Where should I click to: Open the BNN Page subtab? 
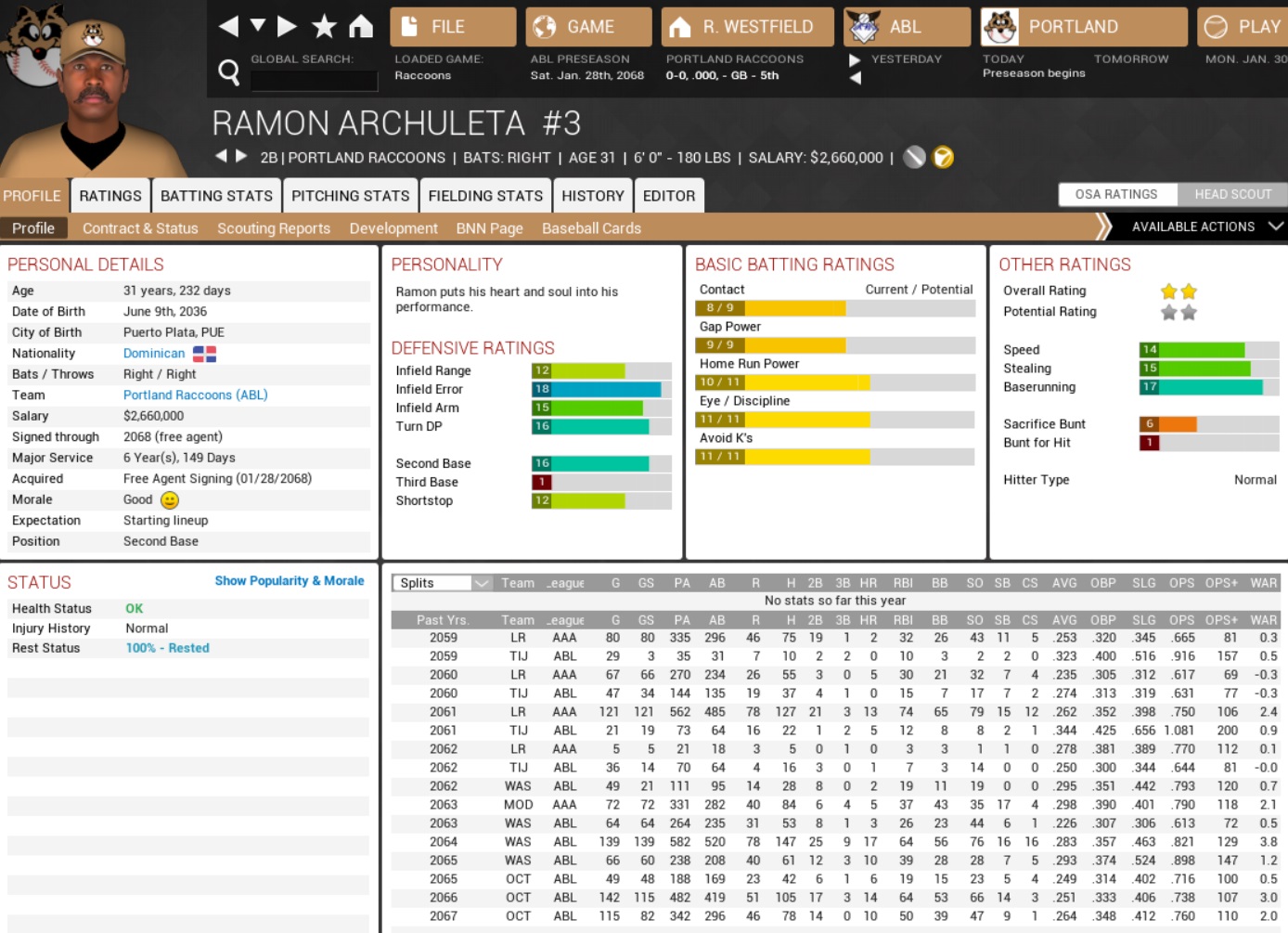(490, 228)
